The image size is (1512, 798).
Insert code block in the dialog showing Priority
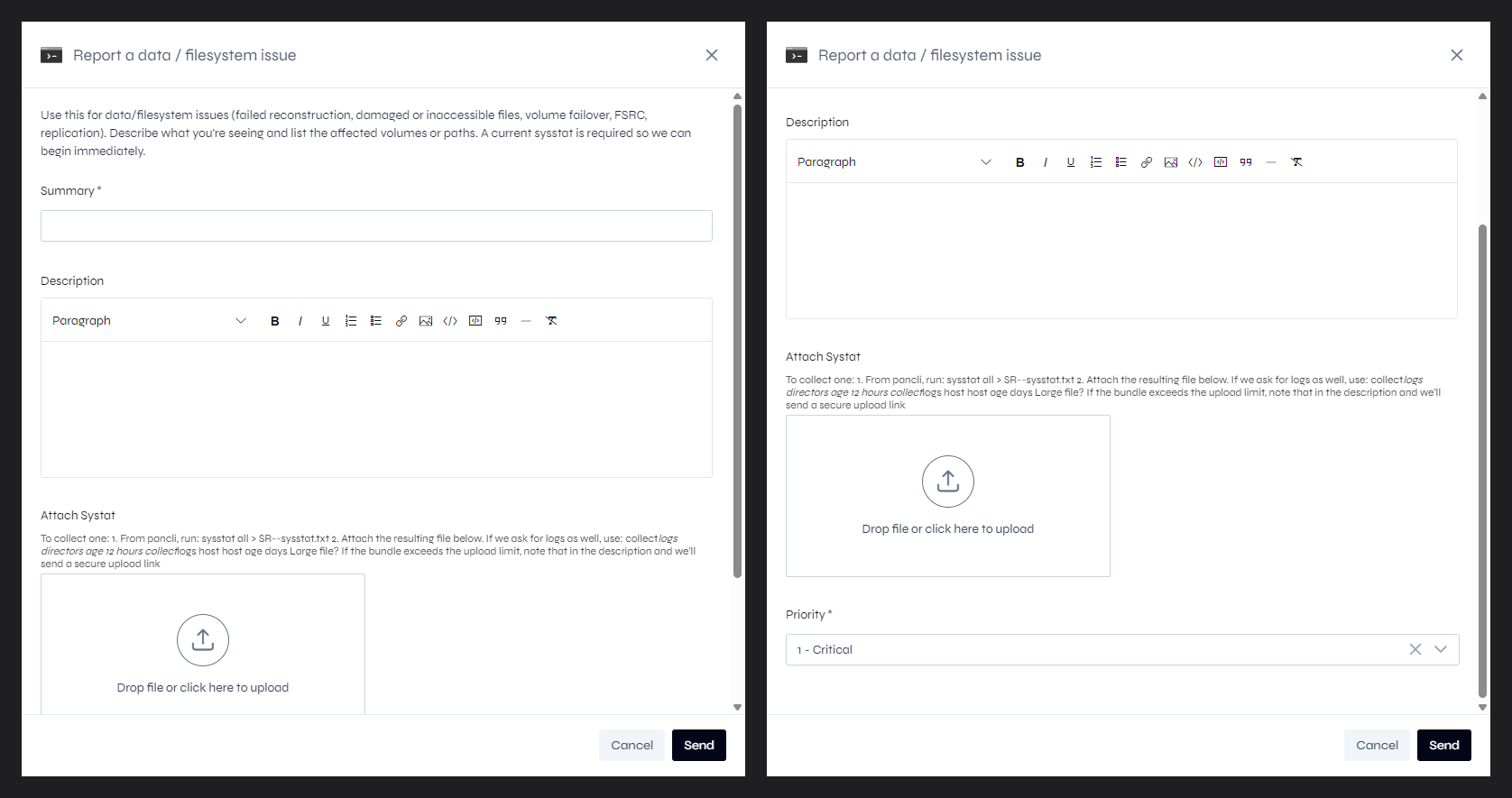1221,162
